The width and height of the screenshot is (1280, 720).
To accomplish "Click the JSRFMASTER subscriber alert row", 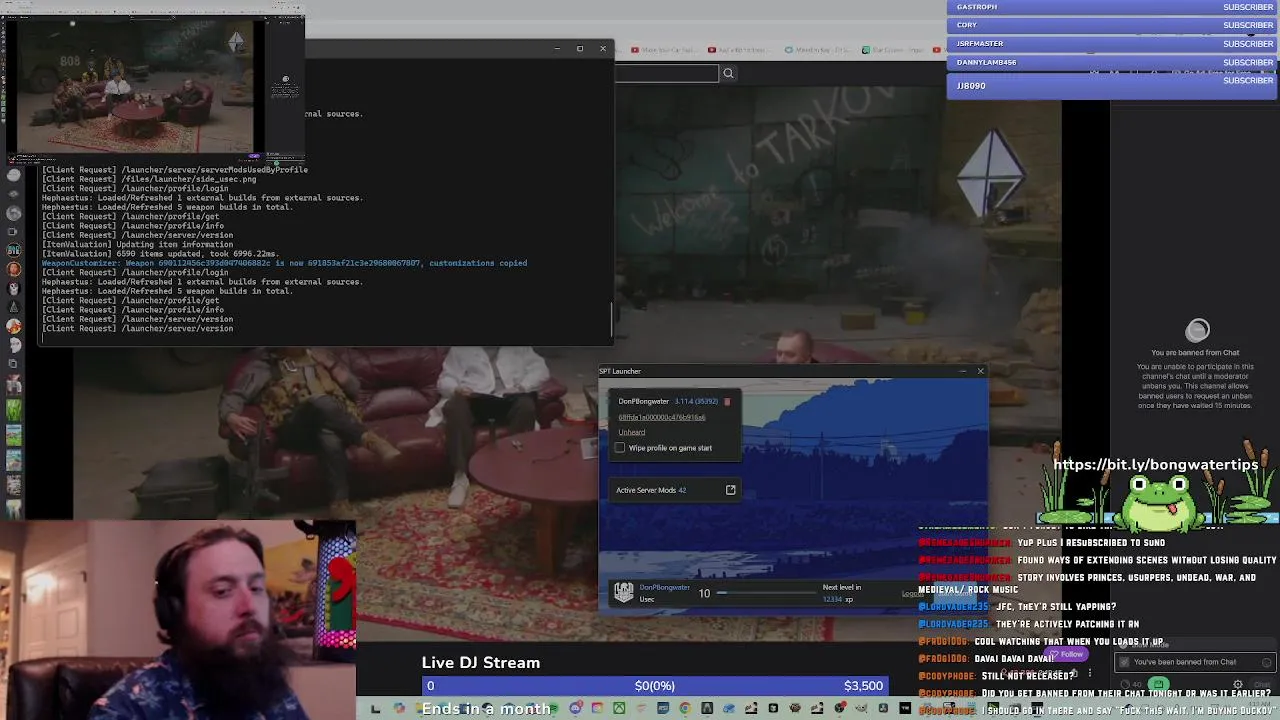I will tap(1111, 44).
